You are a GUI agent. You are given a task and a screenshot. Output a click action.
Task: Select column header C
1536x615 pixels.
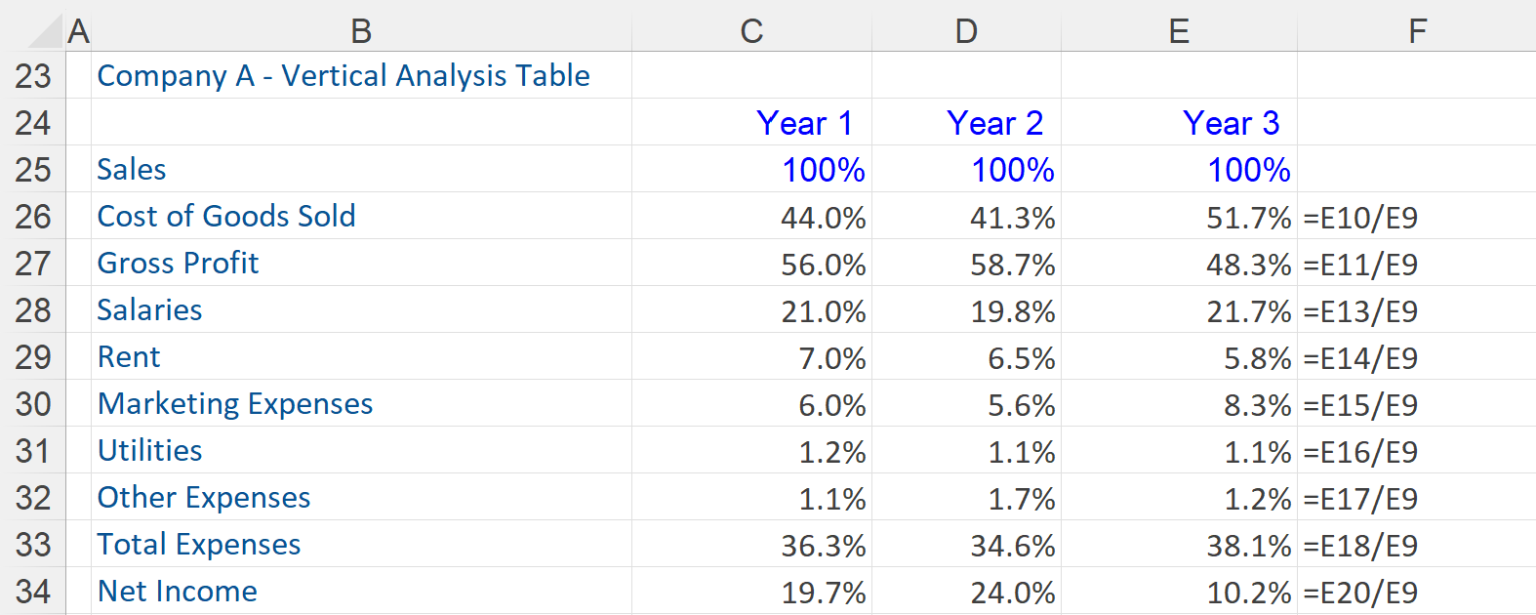coord(750,30)
